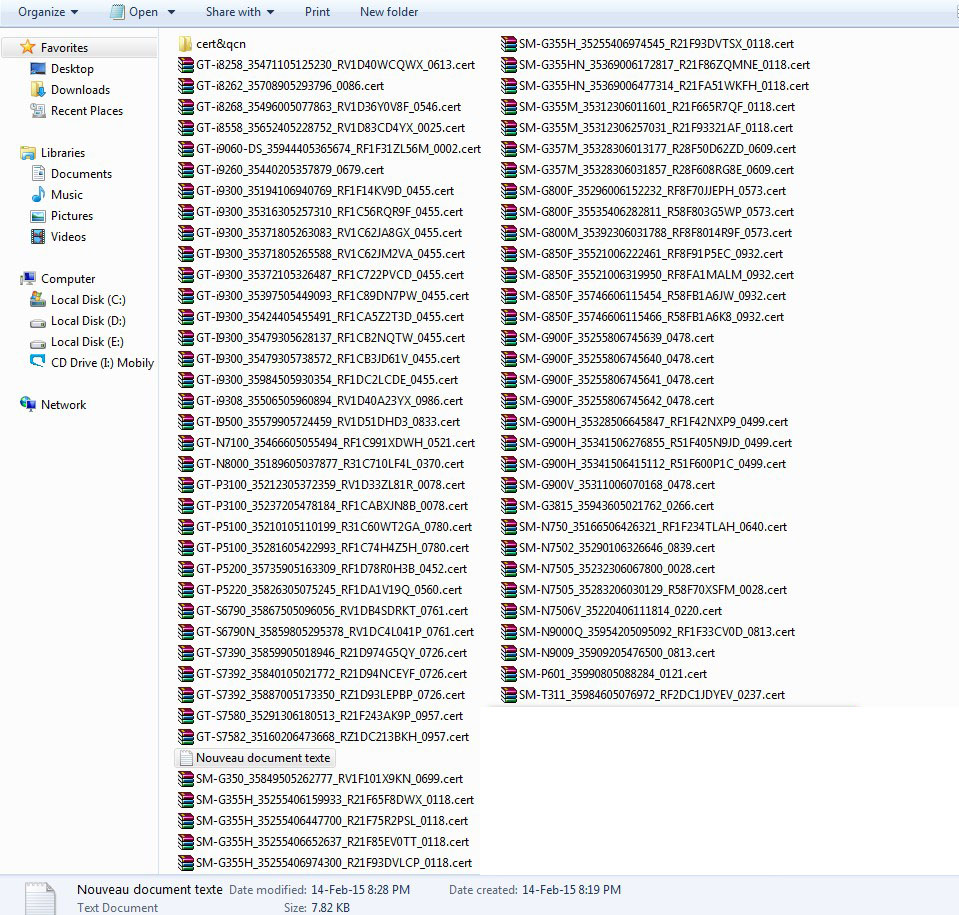Click icon of SM-G3815 cert file

click(508, 506)
